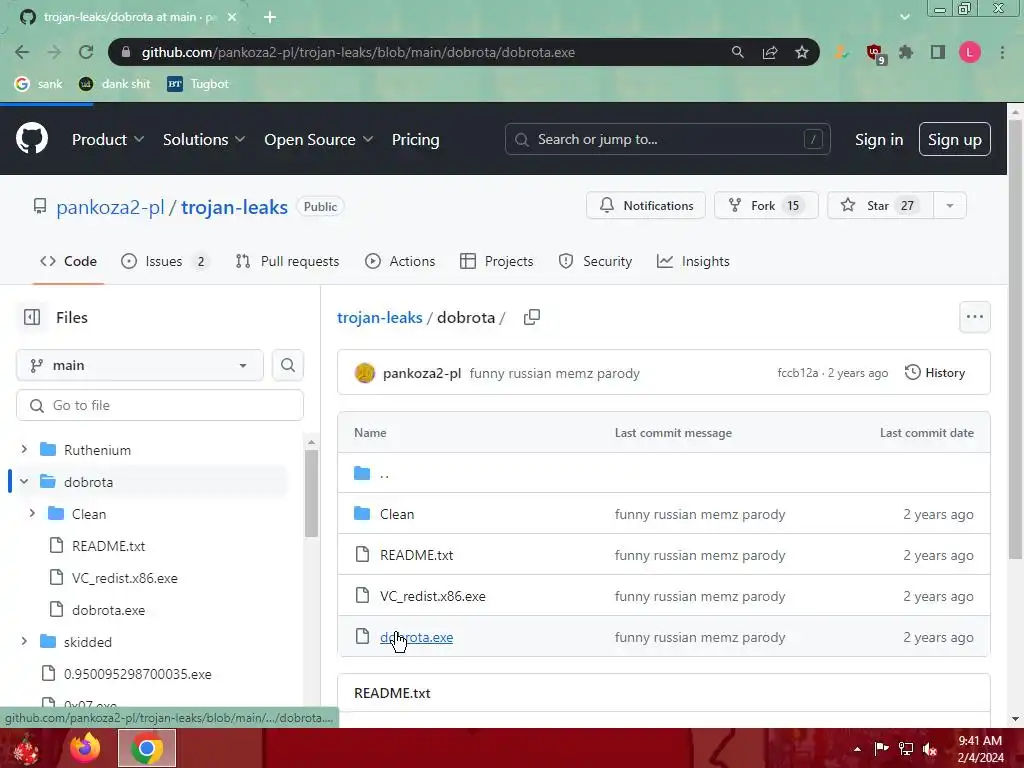The height and width of the screenshot is (768, 1024).
Task: Click the file tree search icon button
Action: click(x=287, y=365)
